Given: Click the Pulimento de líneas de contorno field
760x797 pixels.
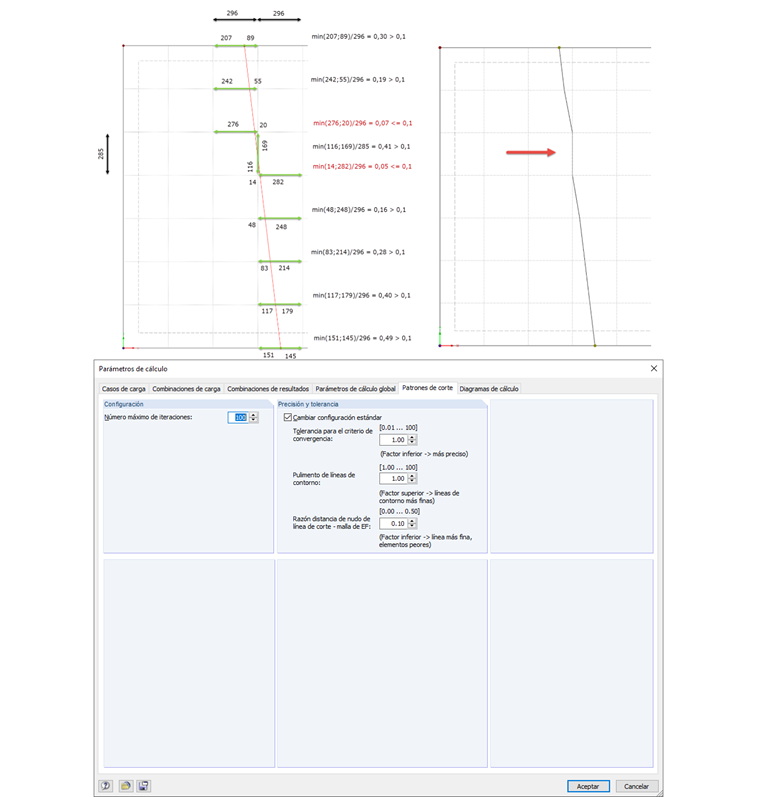Looking at the screenshot, I should click(393, 479).
